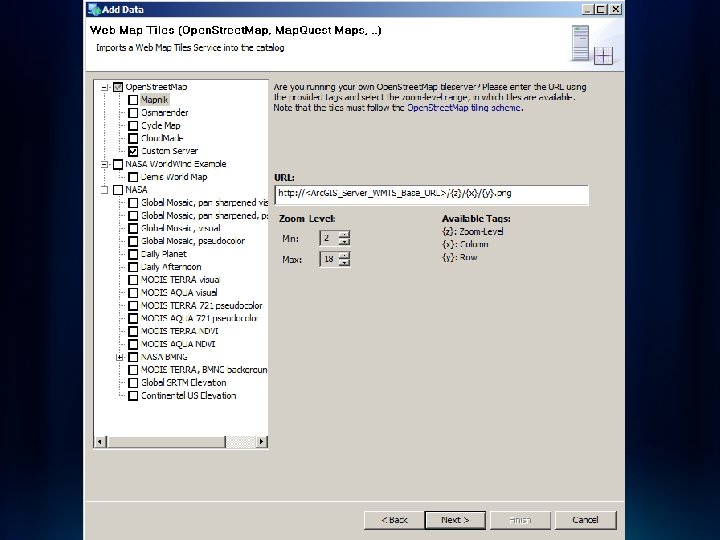Click the horizontal scrollbar thumb in tree

click(x=166, y=442)
